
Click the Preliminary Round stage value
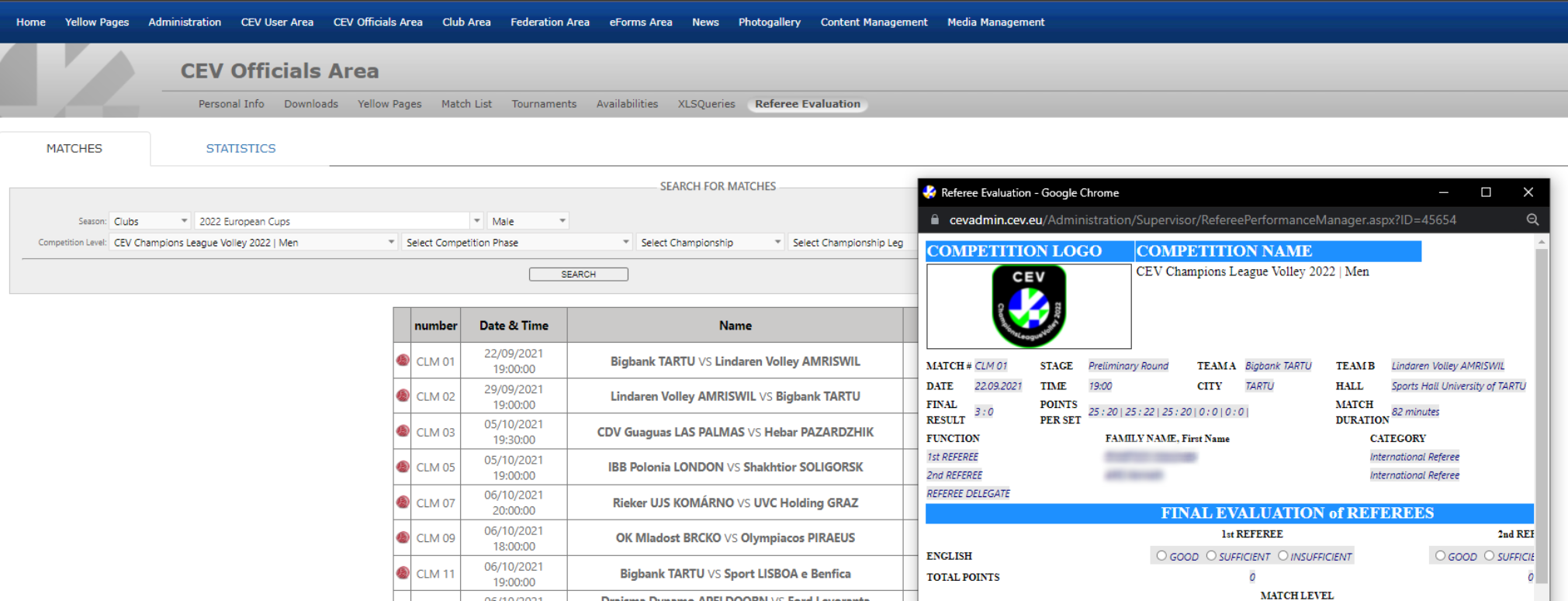pyautogui.click(x=1128, y=366)
